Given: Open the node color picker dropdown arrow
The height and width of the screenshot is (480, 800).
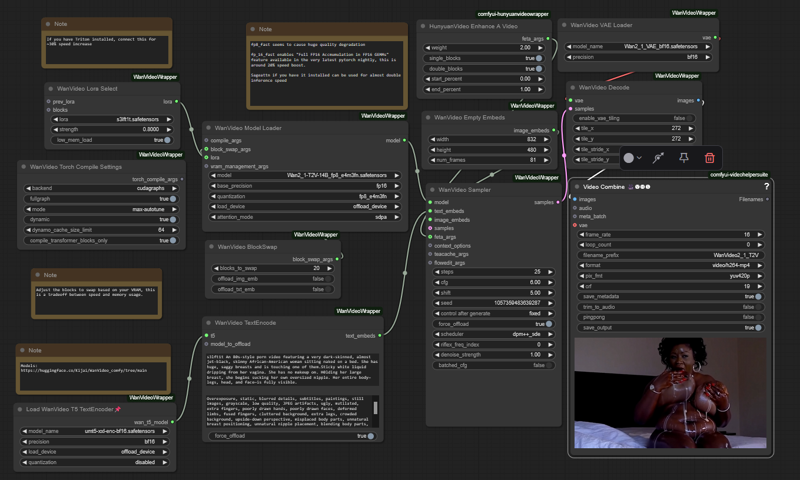Looking at the screenshot, I should click(640, 158).
